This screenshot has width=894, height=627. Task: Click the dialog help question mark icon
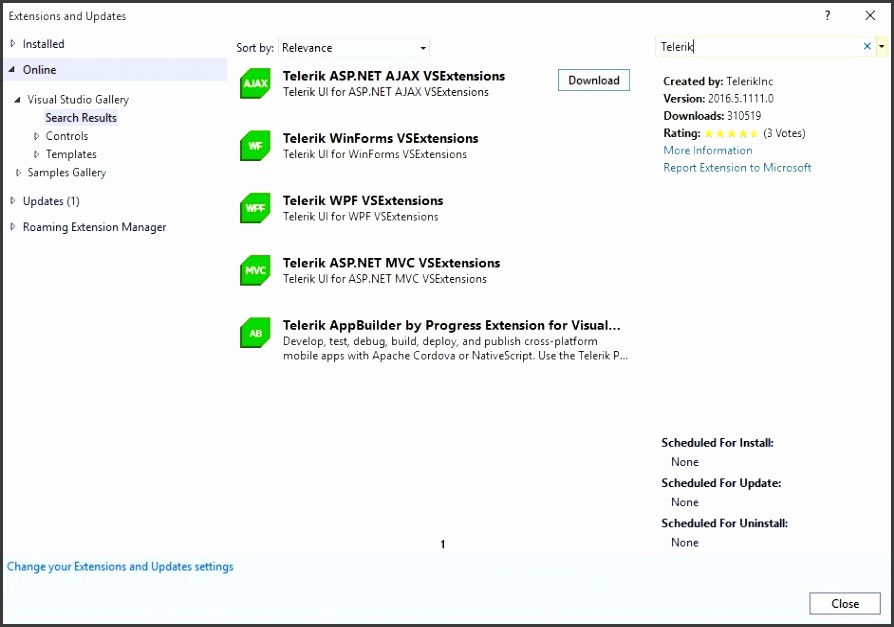coord(826,15)
